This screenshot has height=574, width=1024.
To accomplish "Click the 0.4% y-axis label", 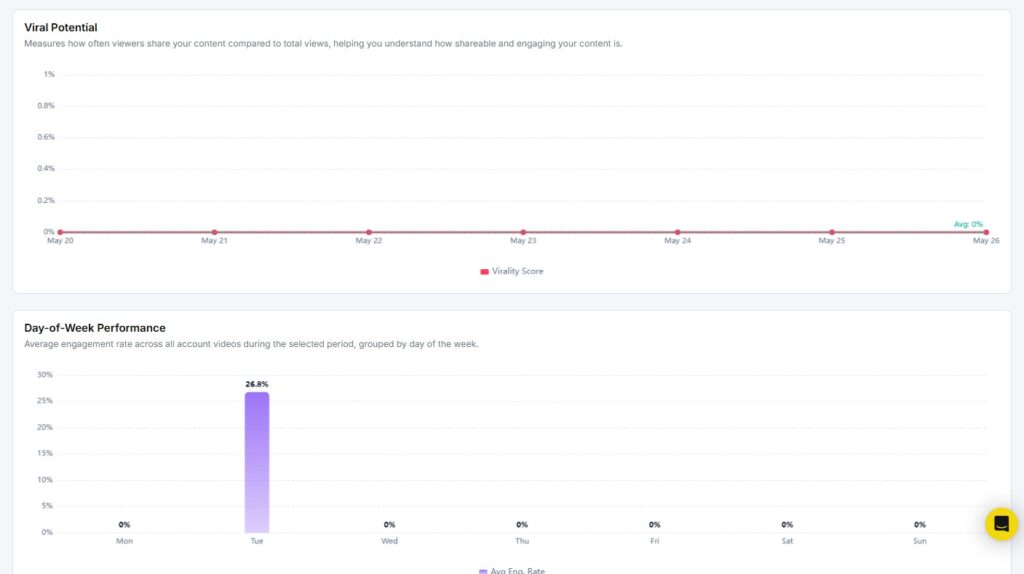I will click(46, 168).
